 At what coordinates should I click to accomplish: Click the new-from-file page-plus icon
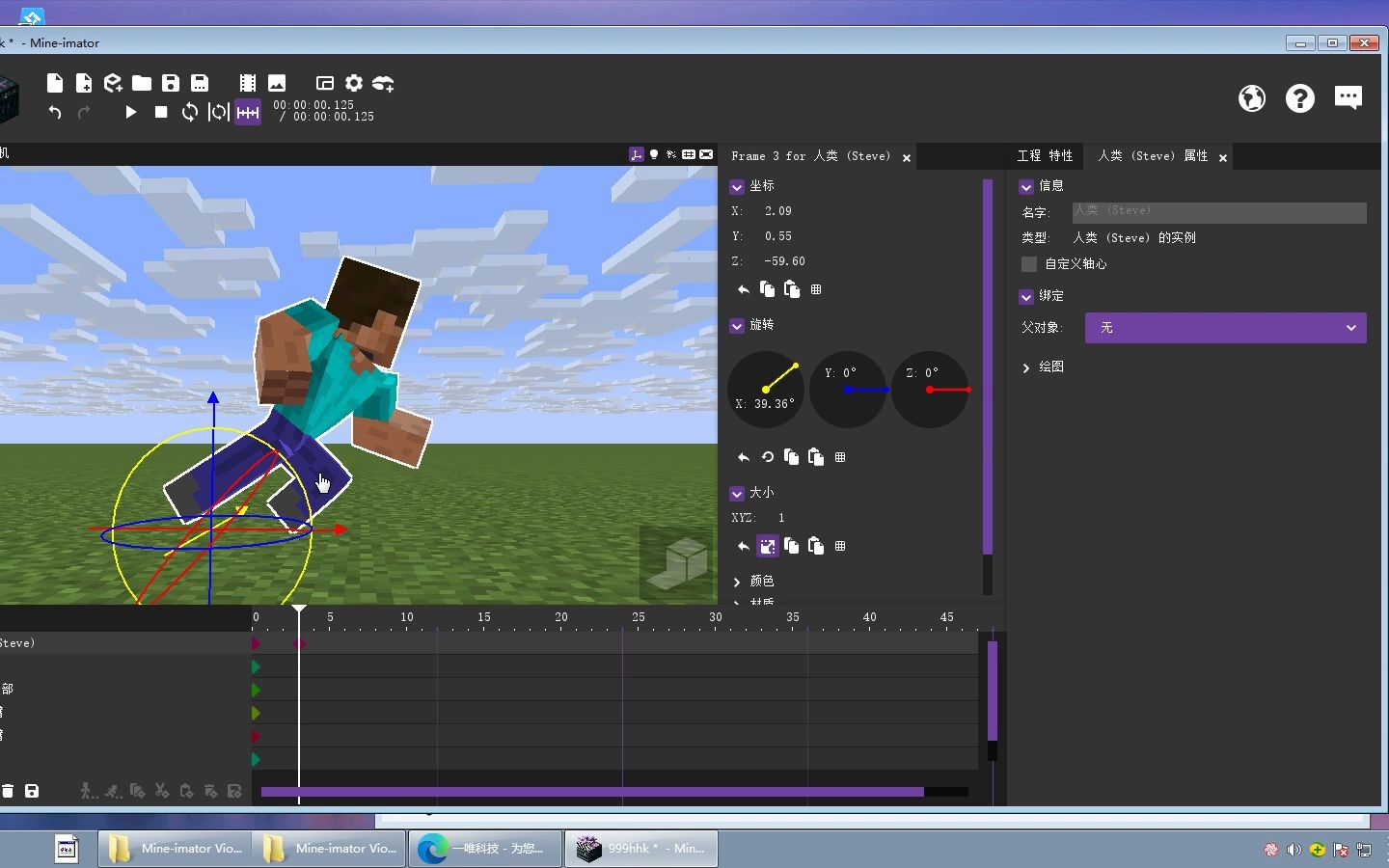[84, 83]
